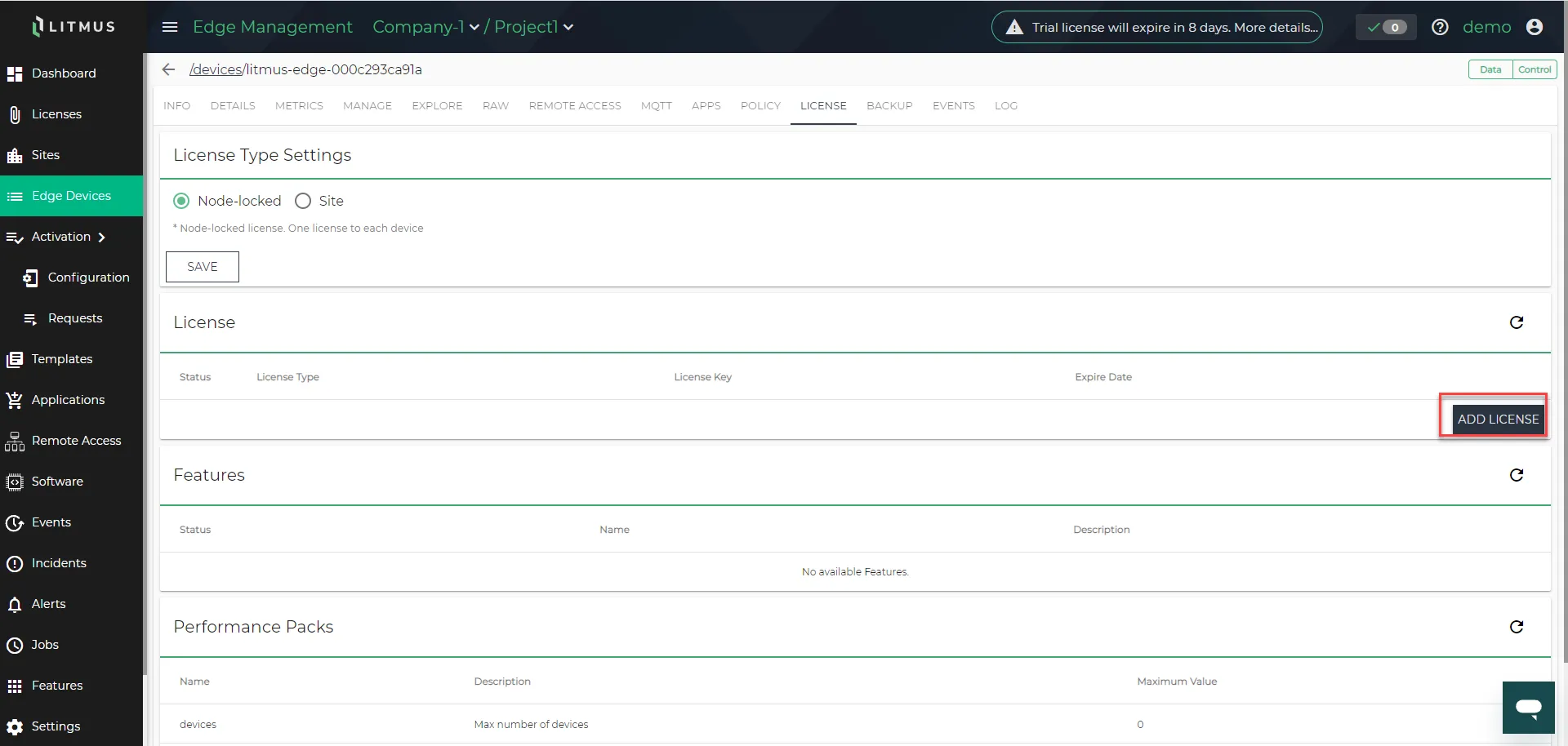Open Alerts in sidebar
The width and height of the screenshot is (1568, 746).
pyautogui.click(x=71, y=604)
